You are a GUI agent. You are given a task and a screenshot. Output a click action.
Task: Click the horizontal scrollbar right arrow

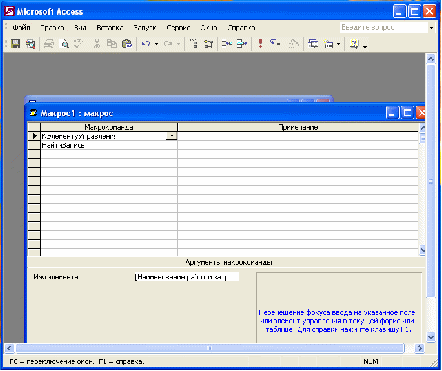click(x=420, y=348)
